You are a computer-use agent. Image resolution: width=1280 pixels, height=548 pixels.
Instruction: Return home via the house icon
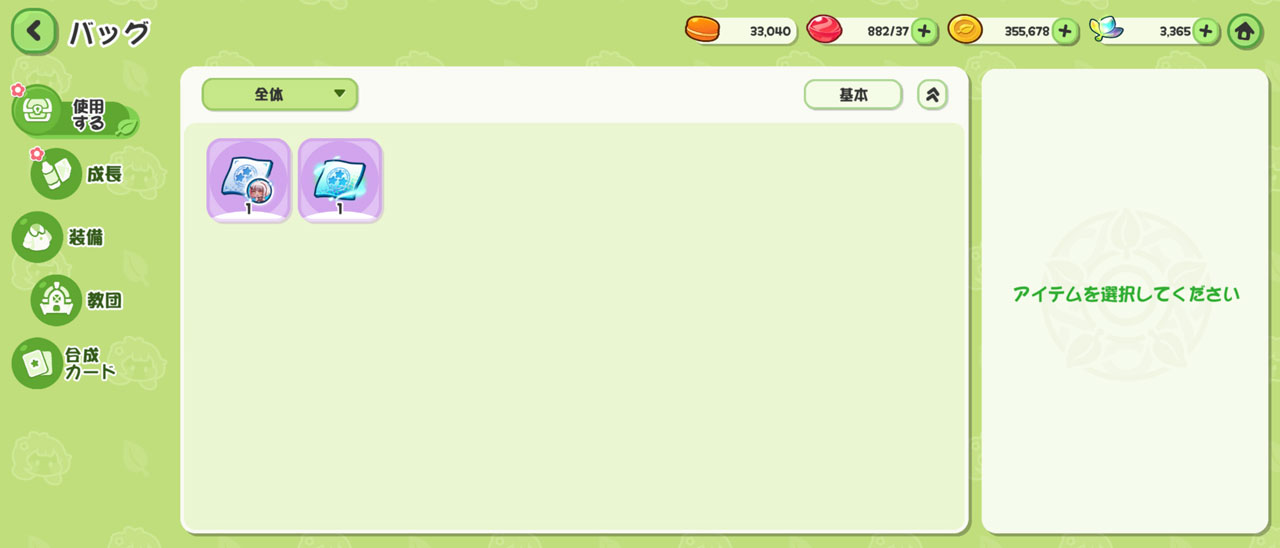click(1245, 31)
